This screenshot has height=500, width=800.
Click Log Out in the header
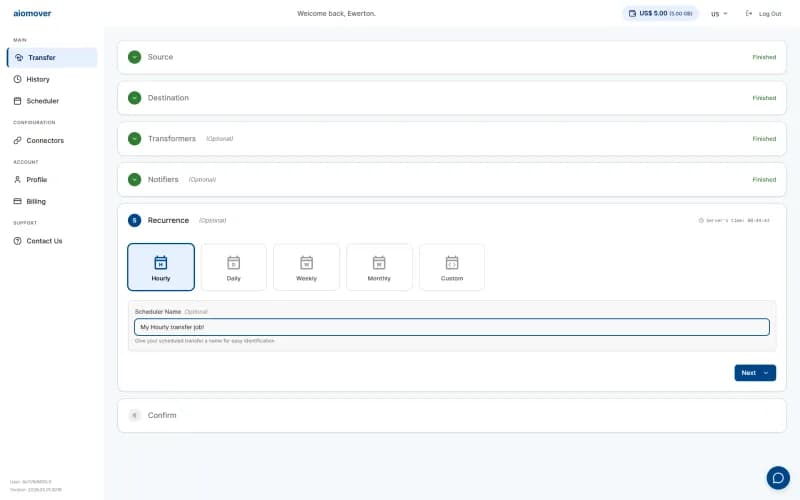[769, 14]
